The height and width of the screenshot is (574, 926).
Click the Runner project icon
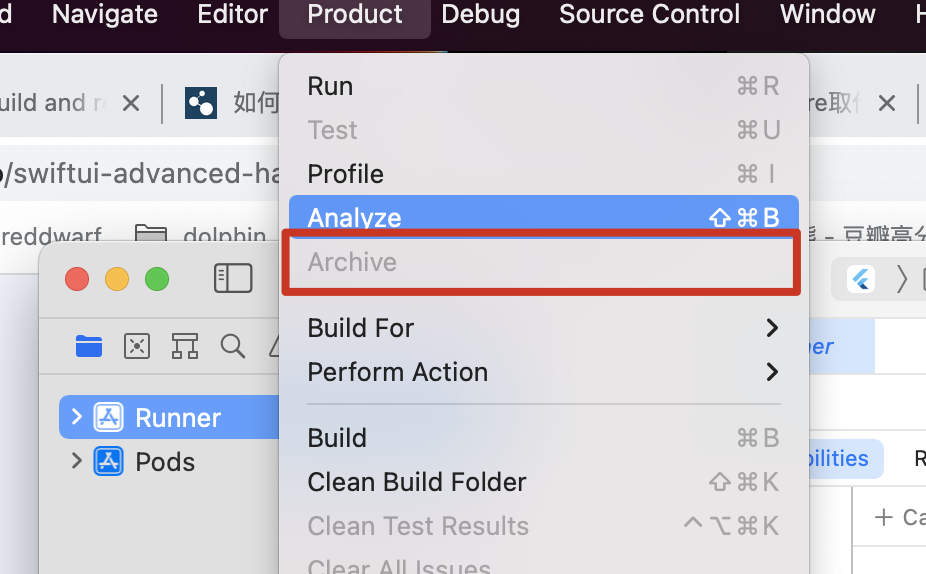tap(108, 417)
